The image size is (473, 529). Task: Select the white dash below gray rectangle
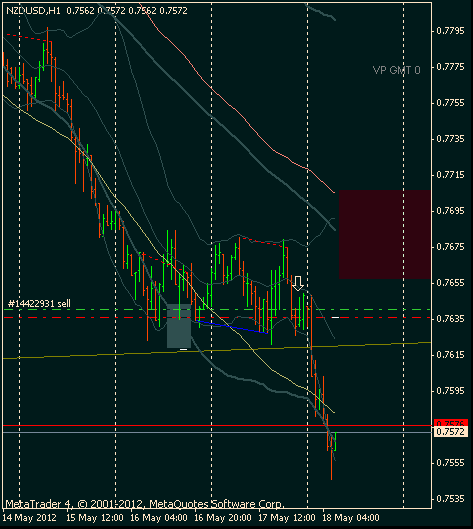point(184,349)
